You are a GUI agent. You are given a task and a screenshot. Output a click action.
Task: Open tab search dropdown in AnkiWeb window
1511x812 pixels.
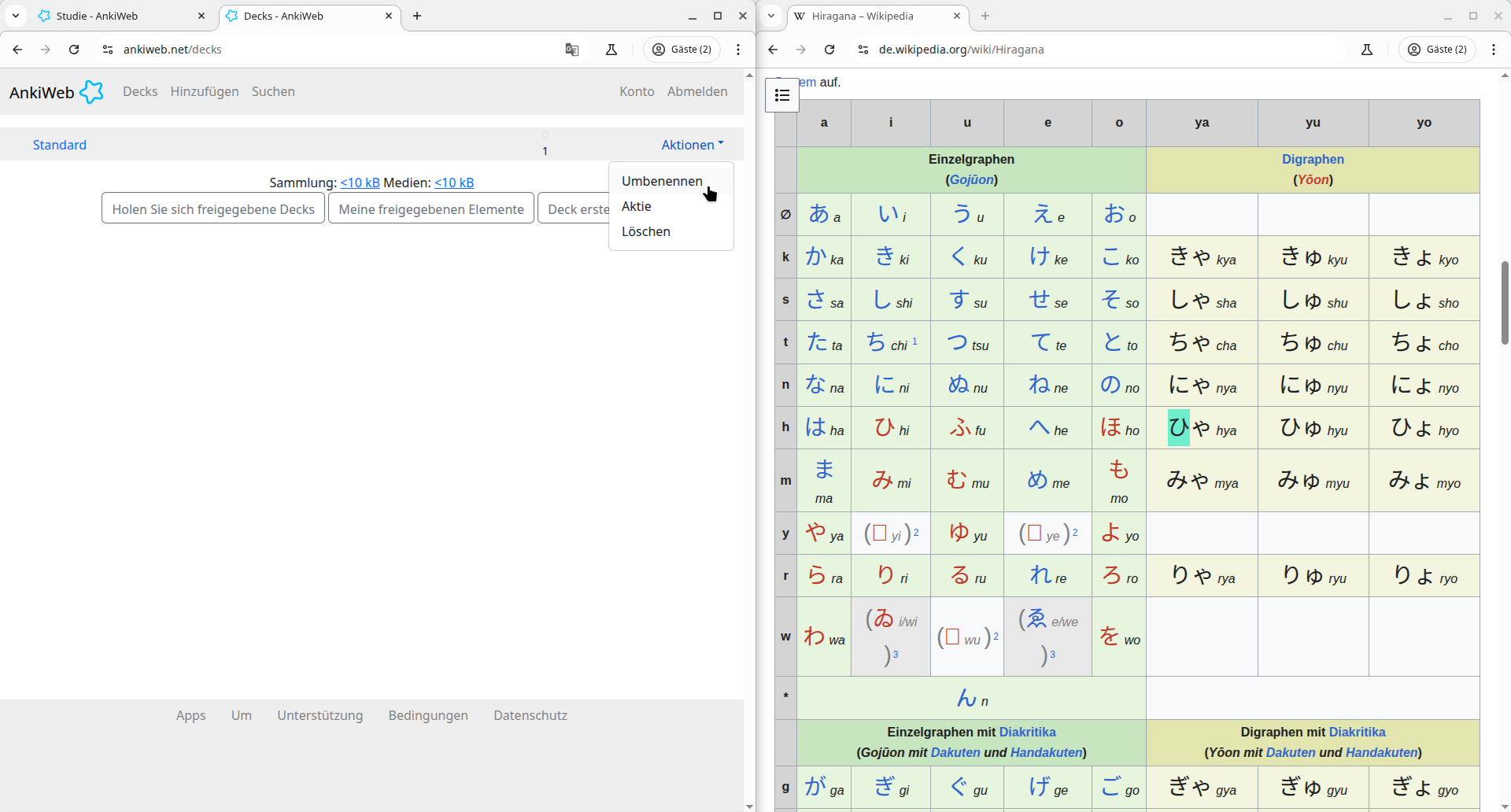coord(16,16)
